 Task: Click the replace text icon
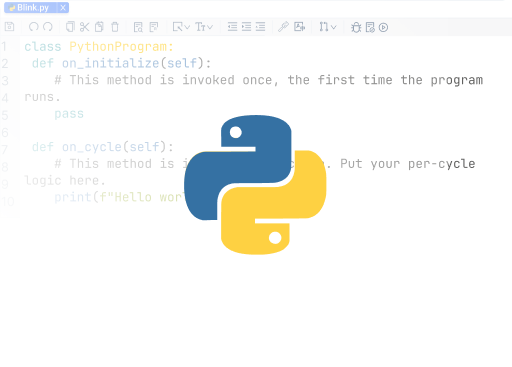tap(154, 27)
